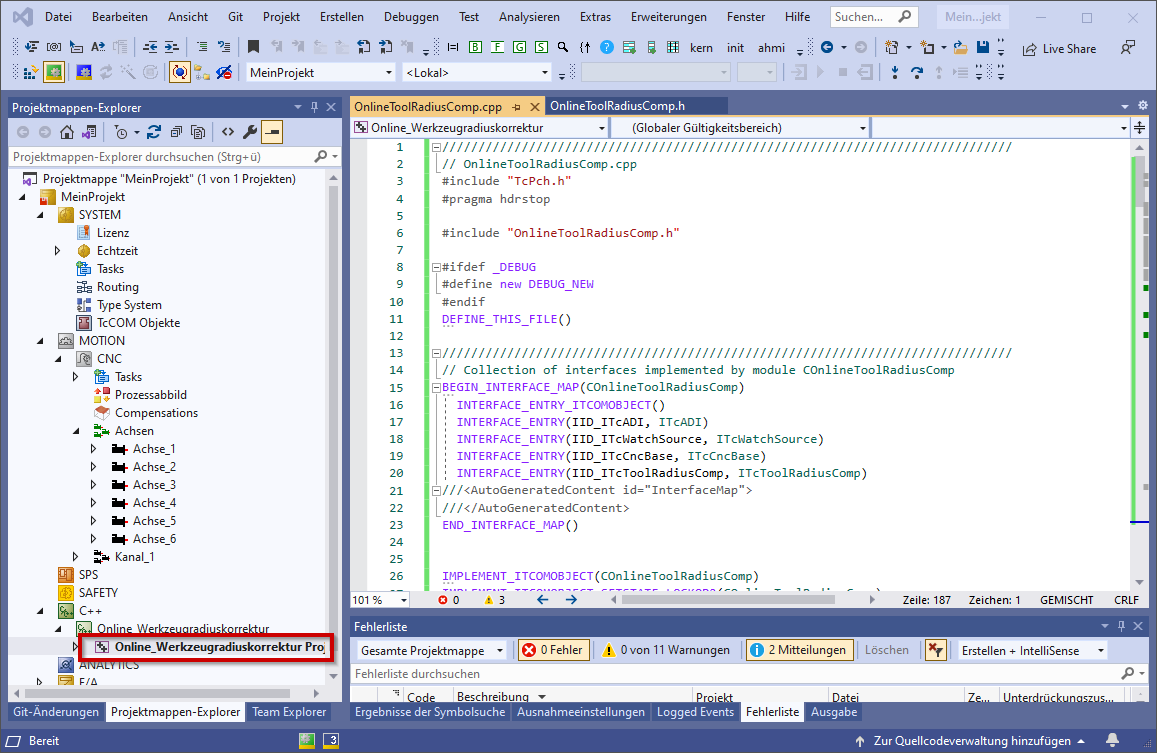Screen dimensions: 1157x753
Task: Toggle the 0 Fehler filter
Action: tap(553, 650)
